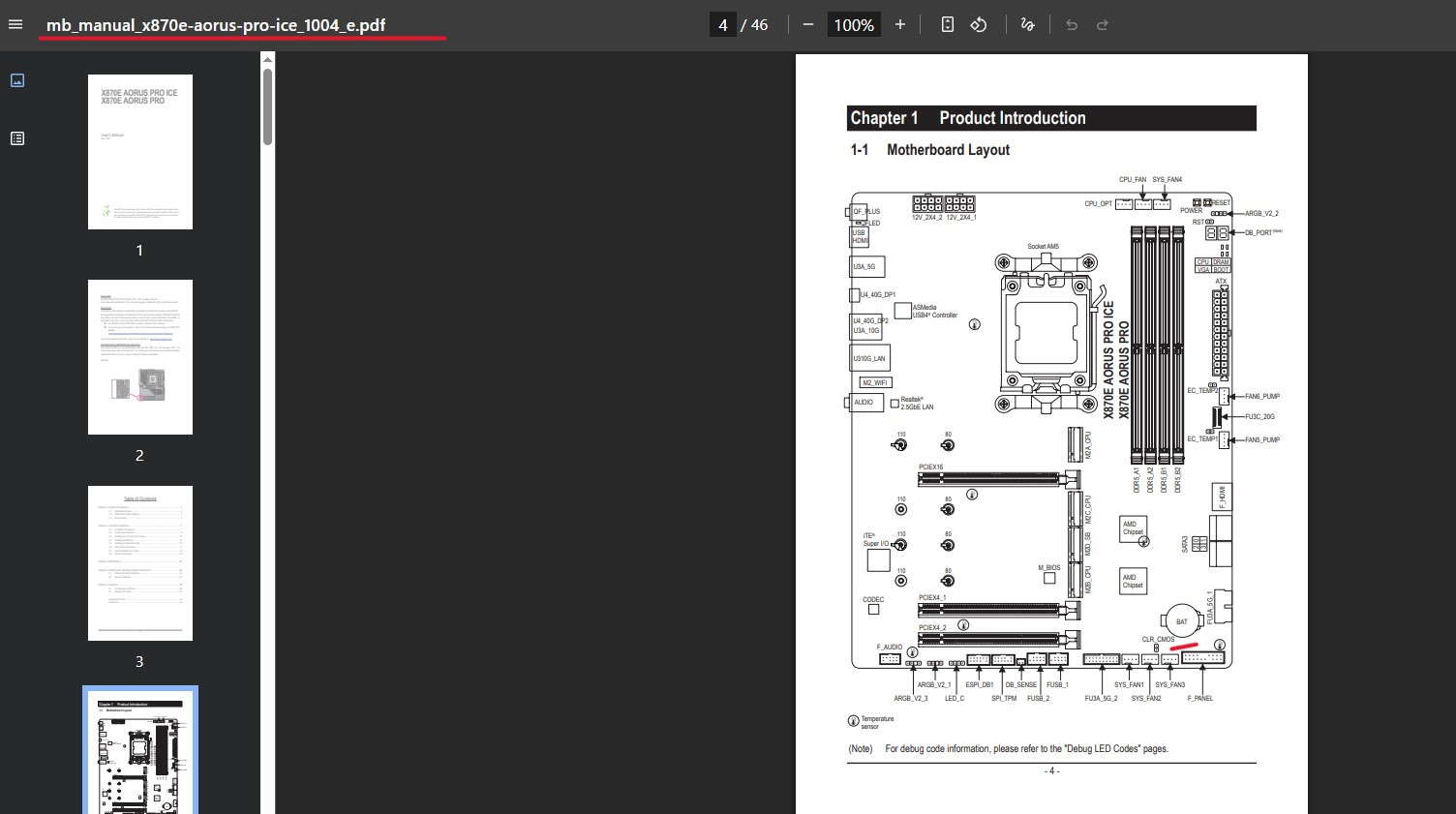
Task: Select the highlighted page 4 thumbnail
Action: click(x=140, y=751)
